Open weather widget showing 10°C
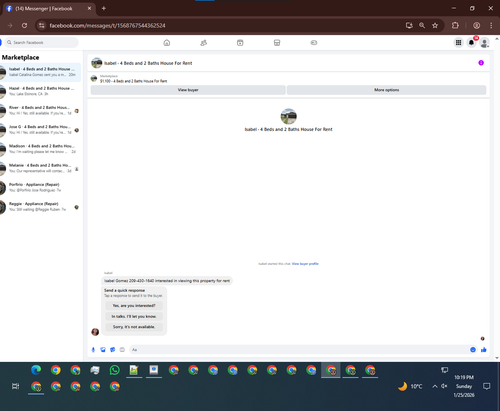Screen dimensions: 500x411 (410, 386)
